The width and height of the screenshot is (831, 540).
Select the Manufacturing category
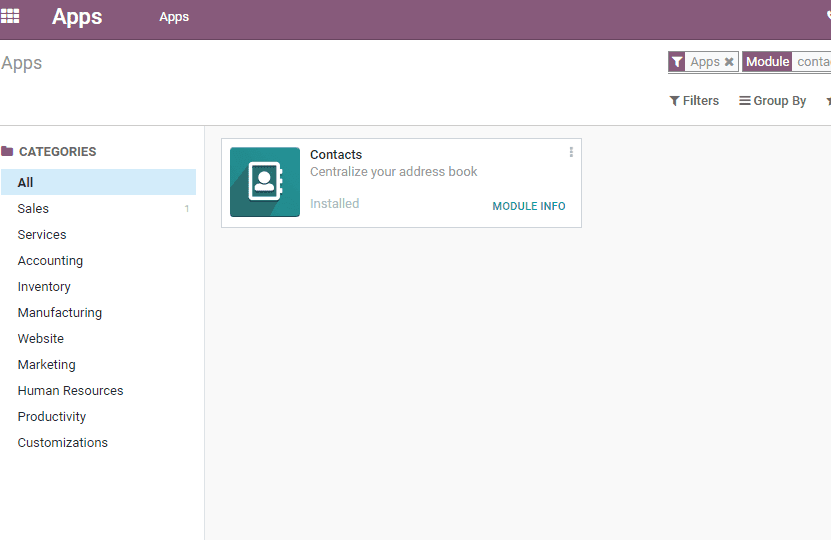[99, 312]
